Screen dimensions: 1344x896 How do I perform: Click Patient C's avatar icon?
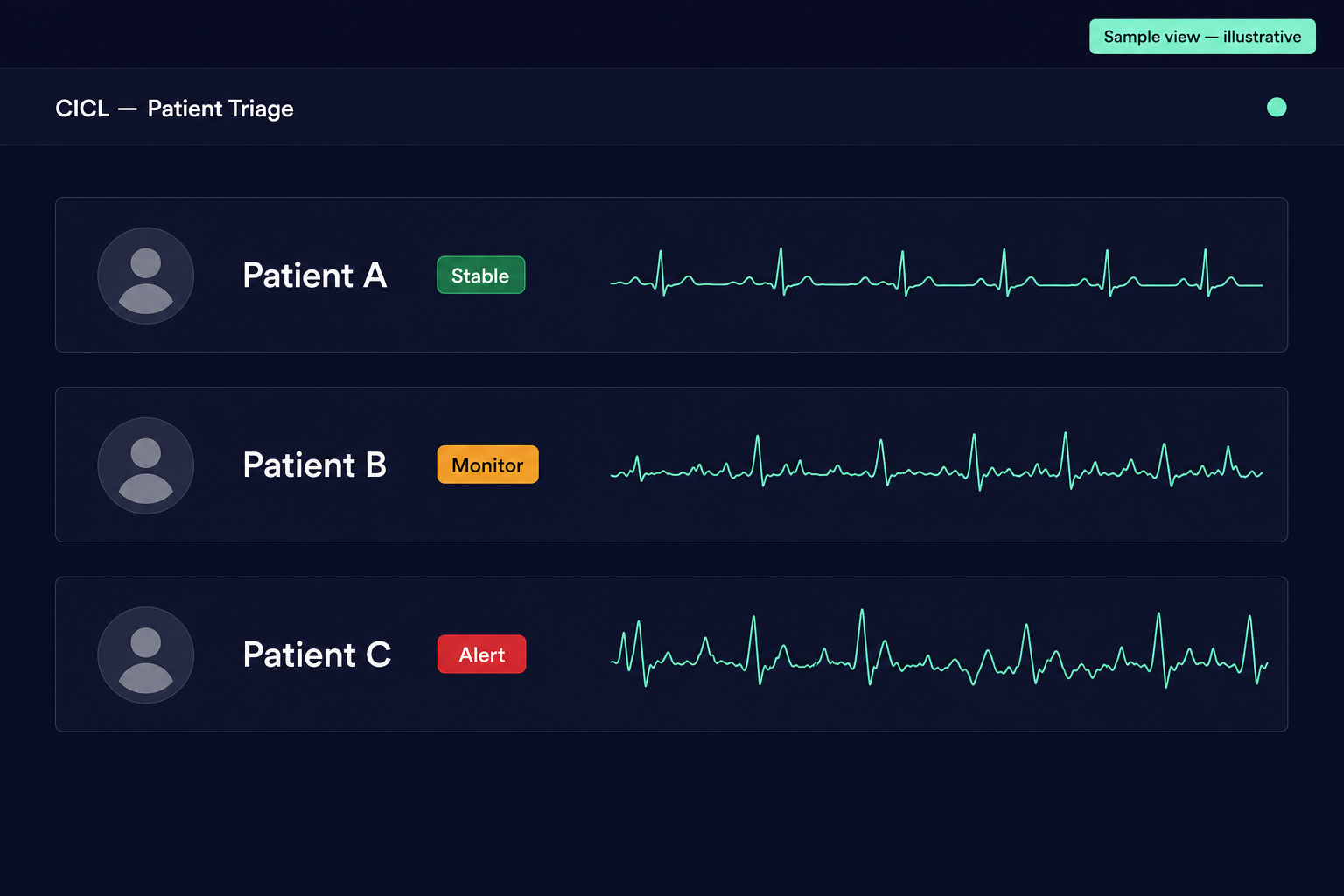click(145, 654)
